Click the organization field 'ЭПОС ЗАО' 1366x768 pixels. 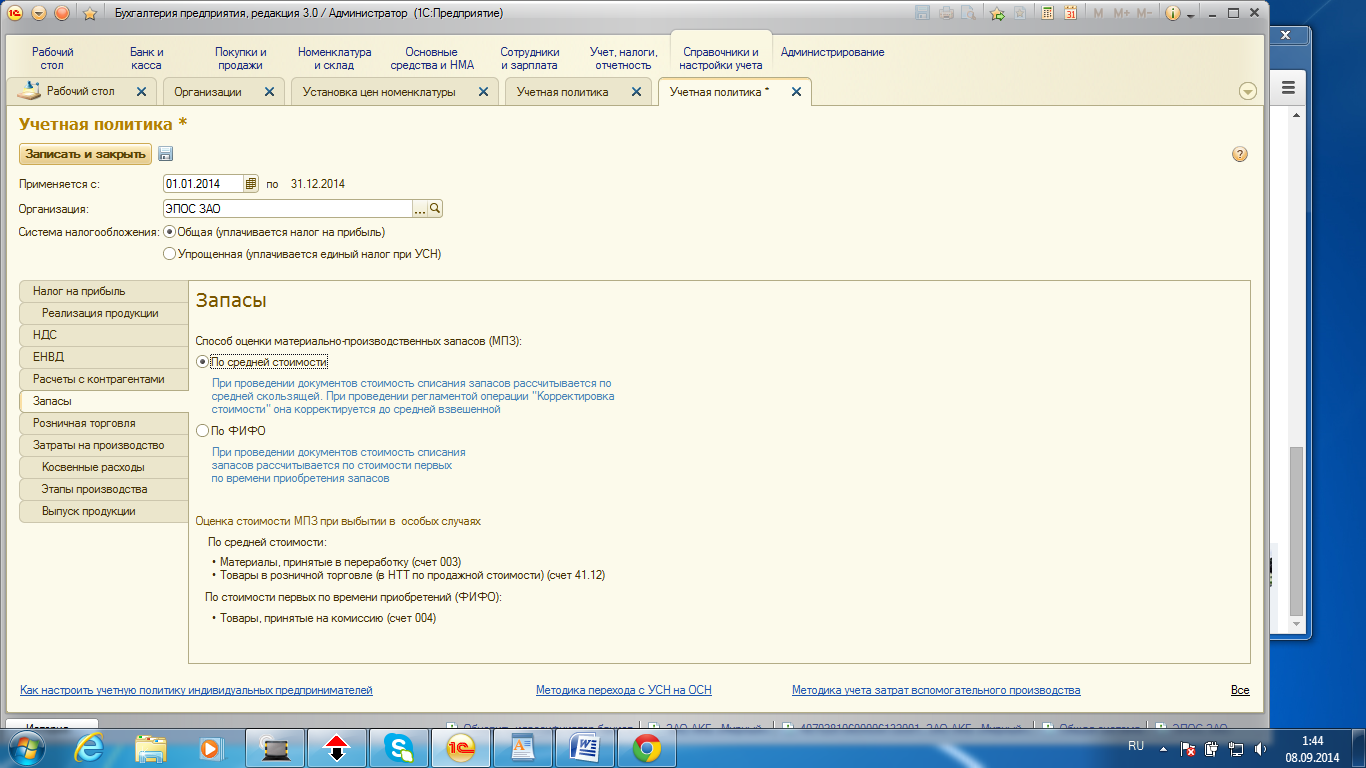[x=288, y=209]
